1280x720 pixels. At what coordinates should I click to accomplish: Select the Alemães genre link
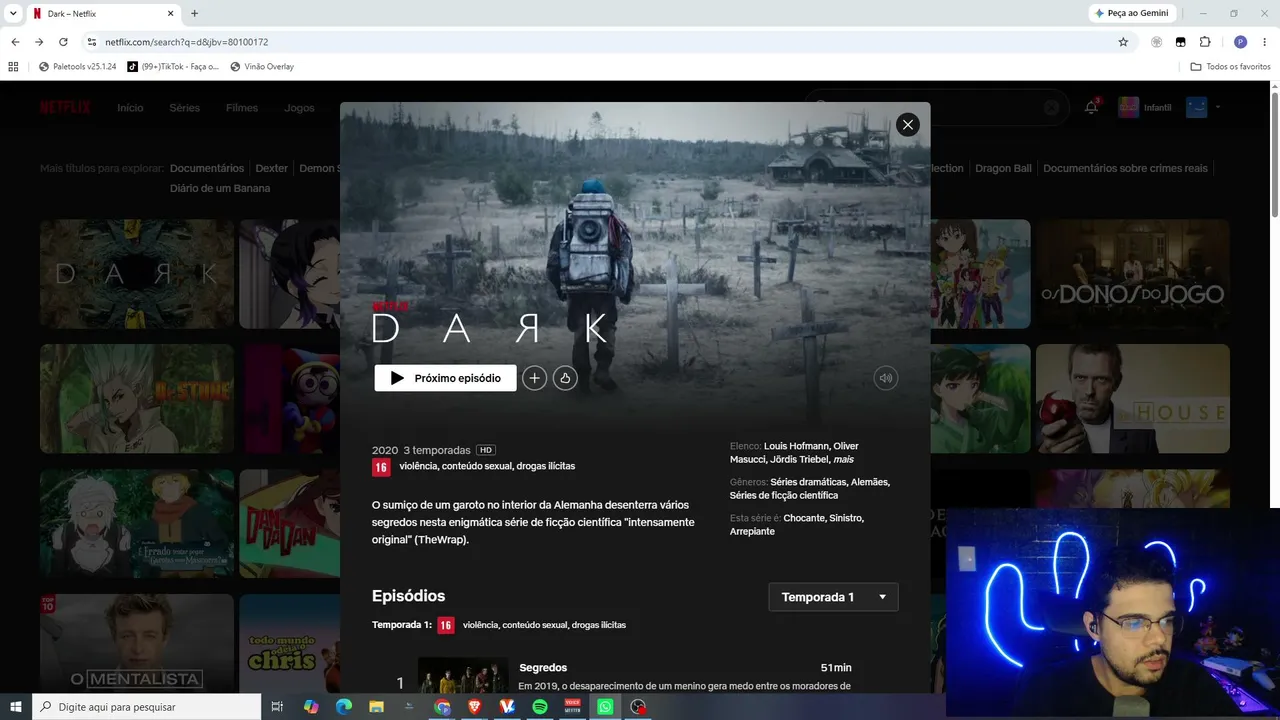(x=870, y=482)
